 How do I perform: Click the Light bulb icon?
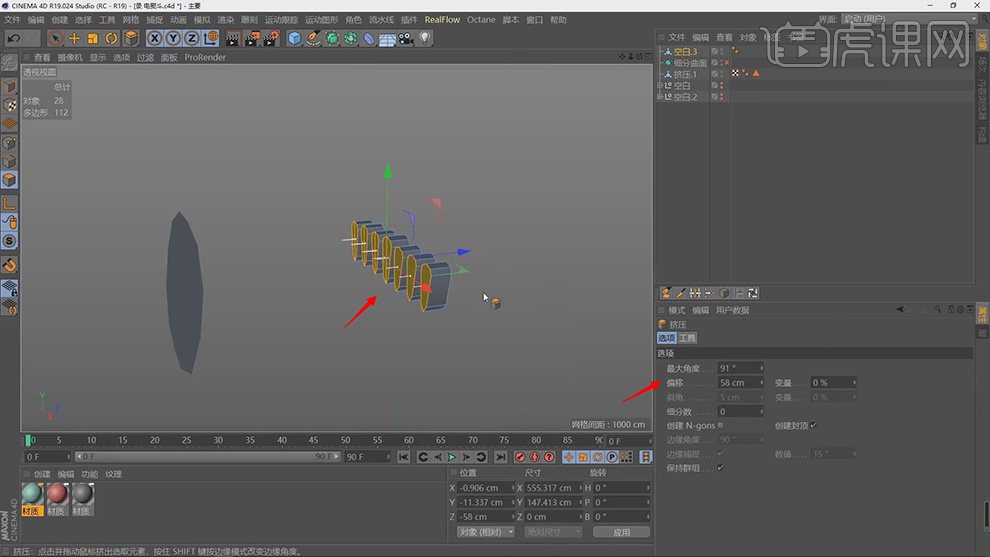[x=425, y=38]
